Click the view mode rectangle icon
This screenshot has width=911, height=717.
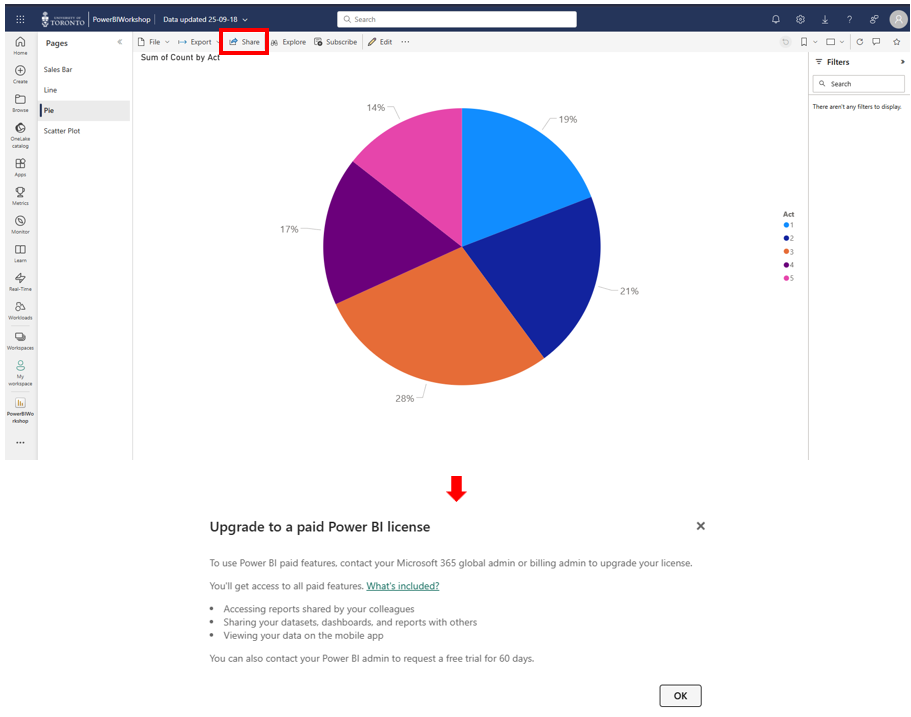point(831,42)
